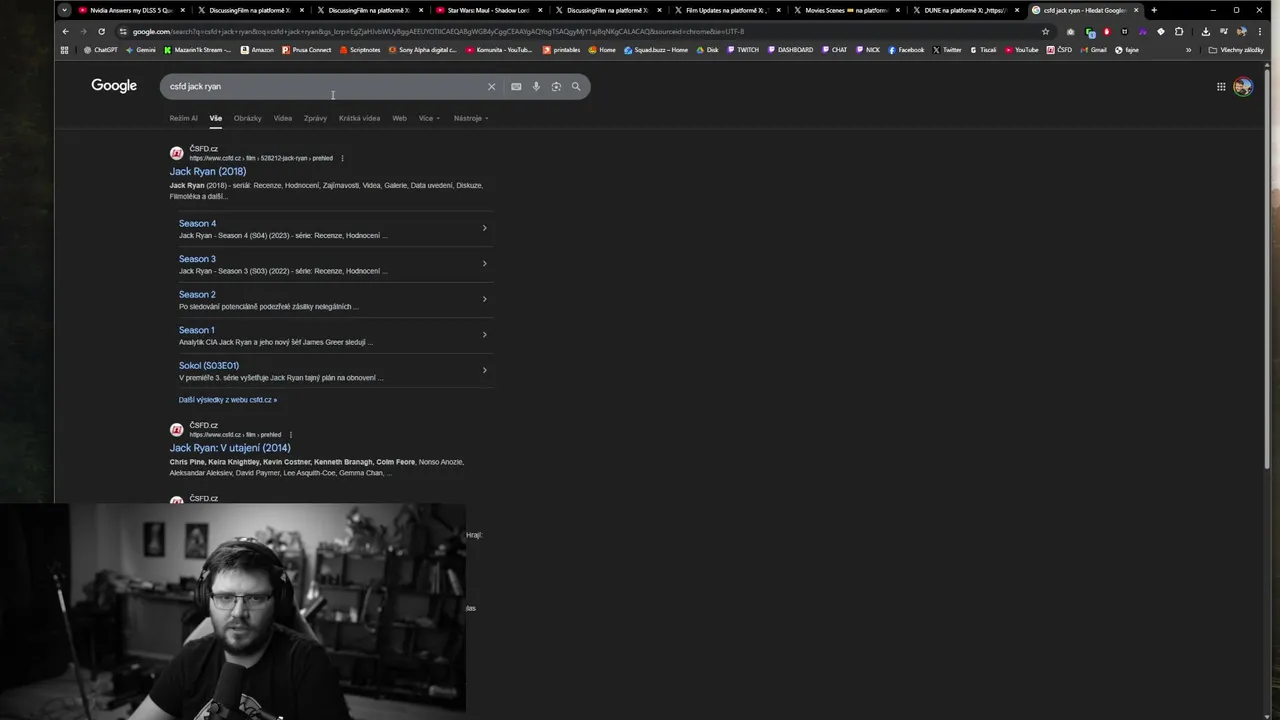Open the Gemini bookmark
Image resolution: width=1280 pixels, height=720 pixels.
tap(141, 50)
